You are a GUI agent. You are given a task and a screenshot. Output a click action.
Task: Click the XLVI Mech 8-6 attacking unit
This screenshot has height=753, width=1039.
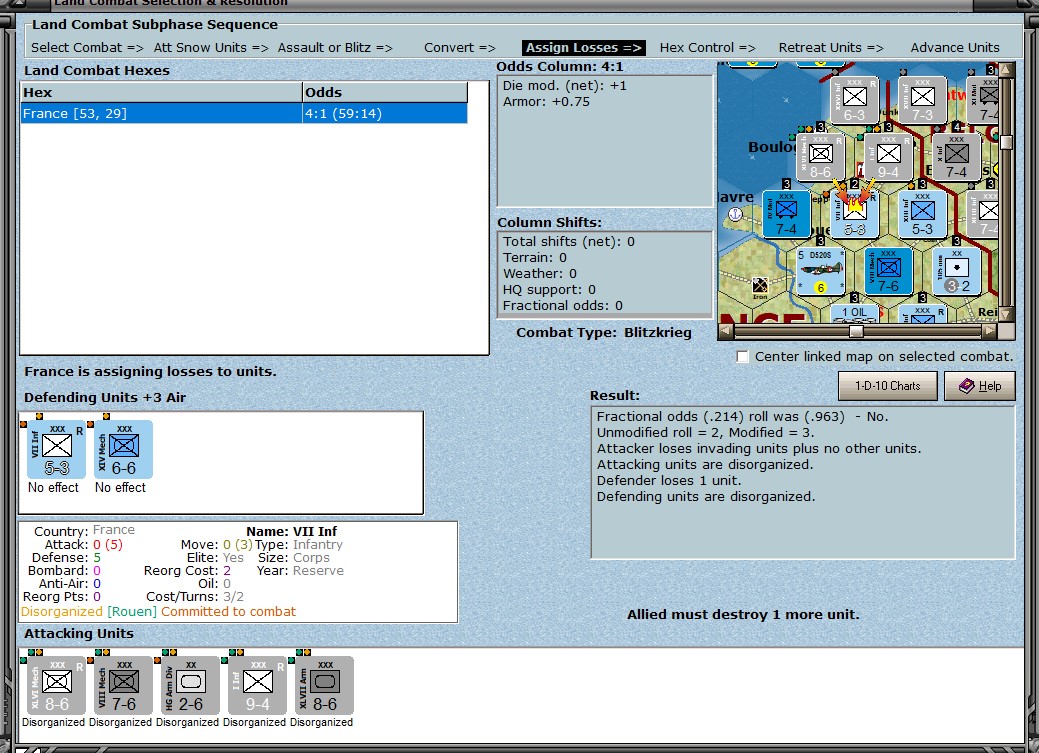(56, 685)
